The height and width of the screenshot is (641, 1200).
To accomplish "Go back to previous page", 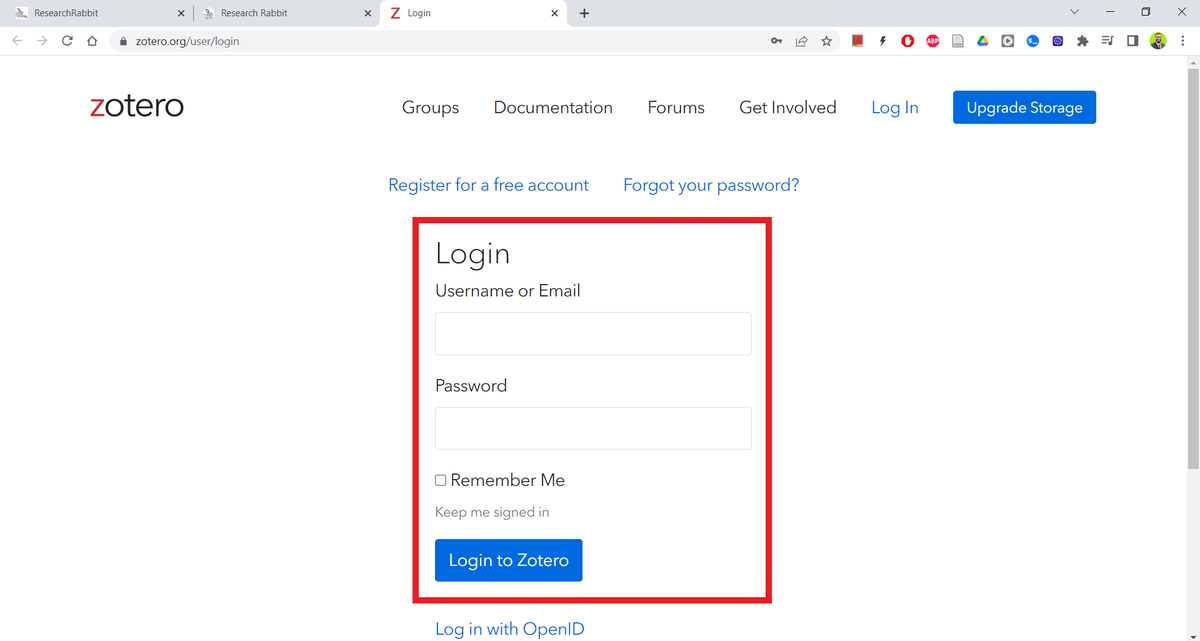I will pyautogui.click(x=17, y=41).
